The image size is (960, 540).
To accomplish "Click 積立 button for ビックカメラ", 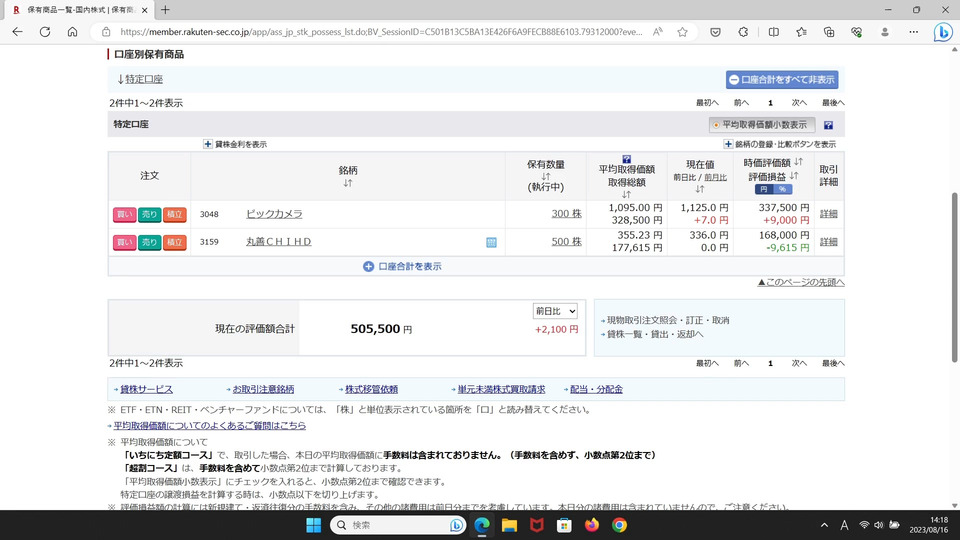I will pos(174,214).
